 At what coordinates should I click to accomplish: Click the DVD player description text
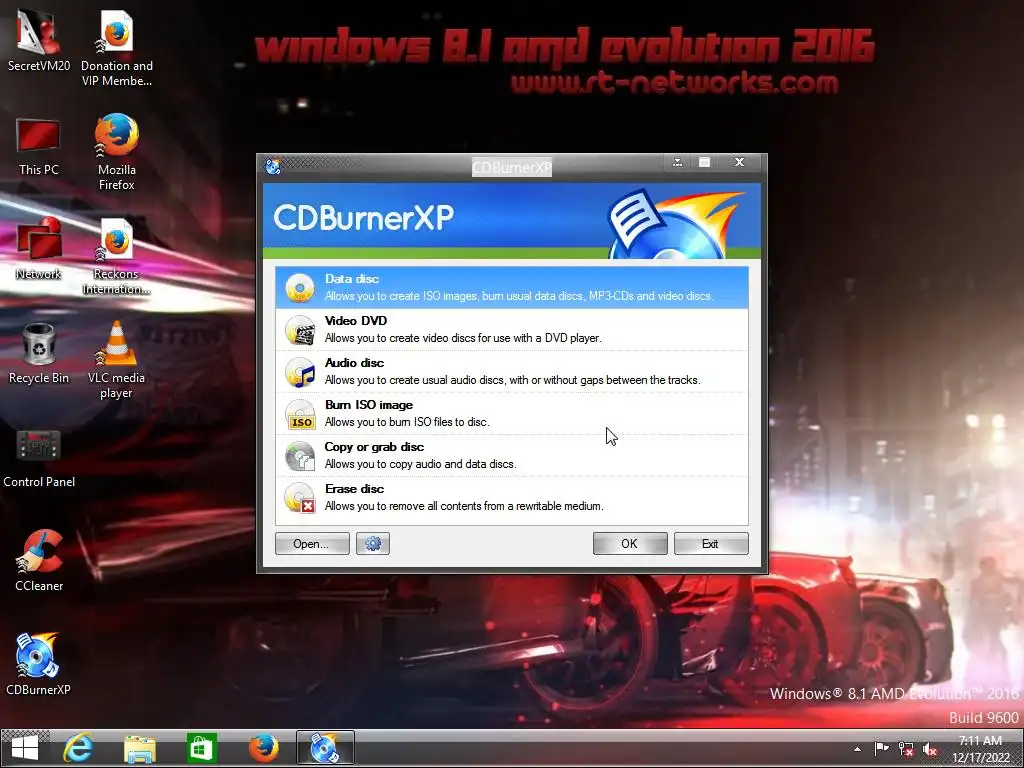(463, 338)
